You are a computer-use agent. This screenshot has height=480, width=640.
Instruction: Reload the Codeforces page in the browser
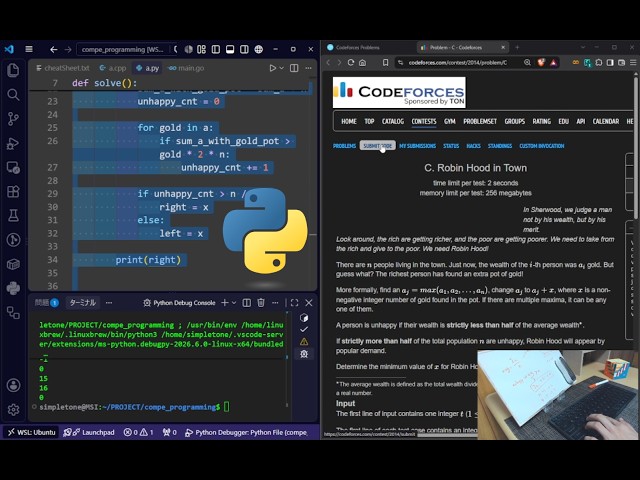tap(351, 62)
